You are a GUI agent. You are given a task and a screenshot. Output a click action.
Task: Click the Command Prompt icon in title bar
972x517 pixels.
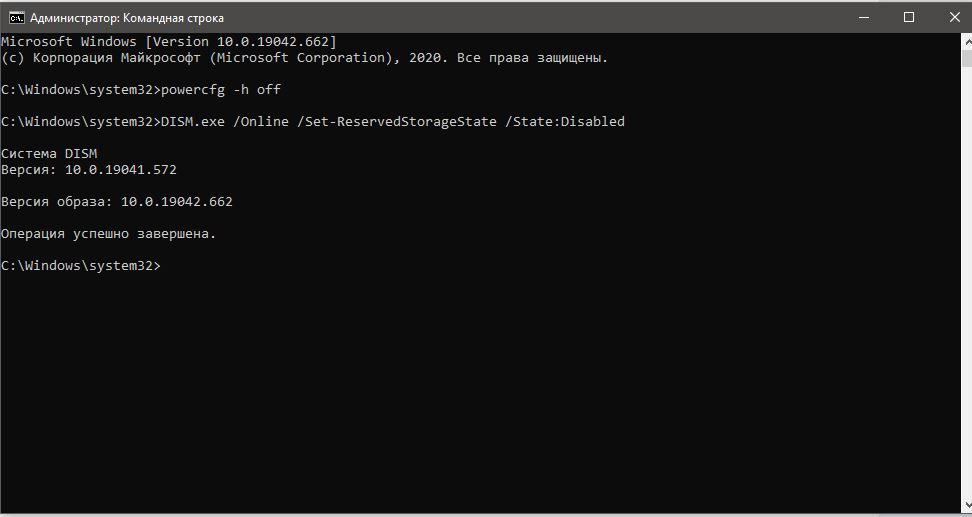[17, 17]
